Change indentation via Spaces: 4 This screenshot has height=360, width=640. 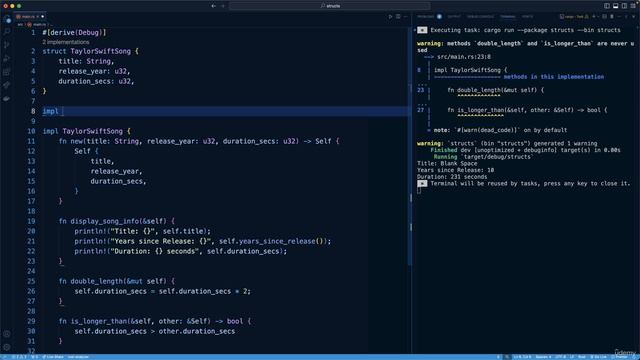click(x=543, y=357)
